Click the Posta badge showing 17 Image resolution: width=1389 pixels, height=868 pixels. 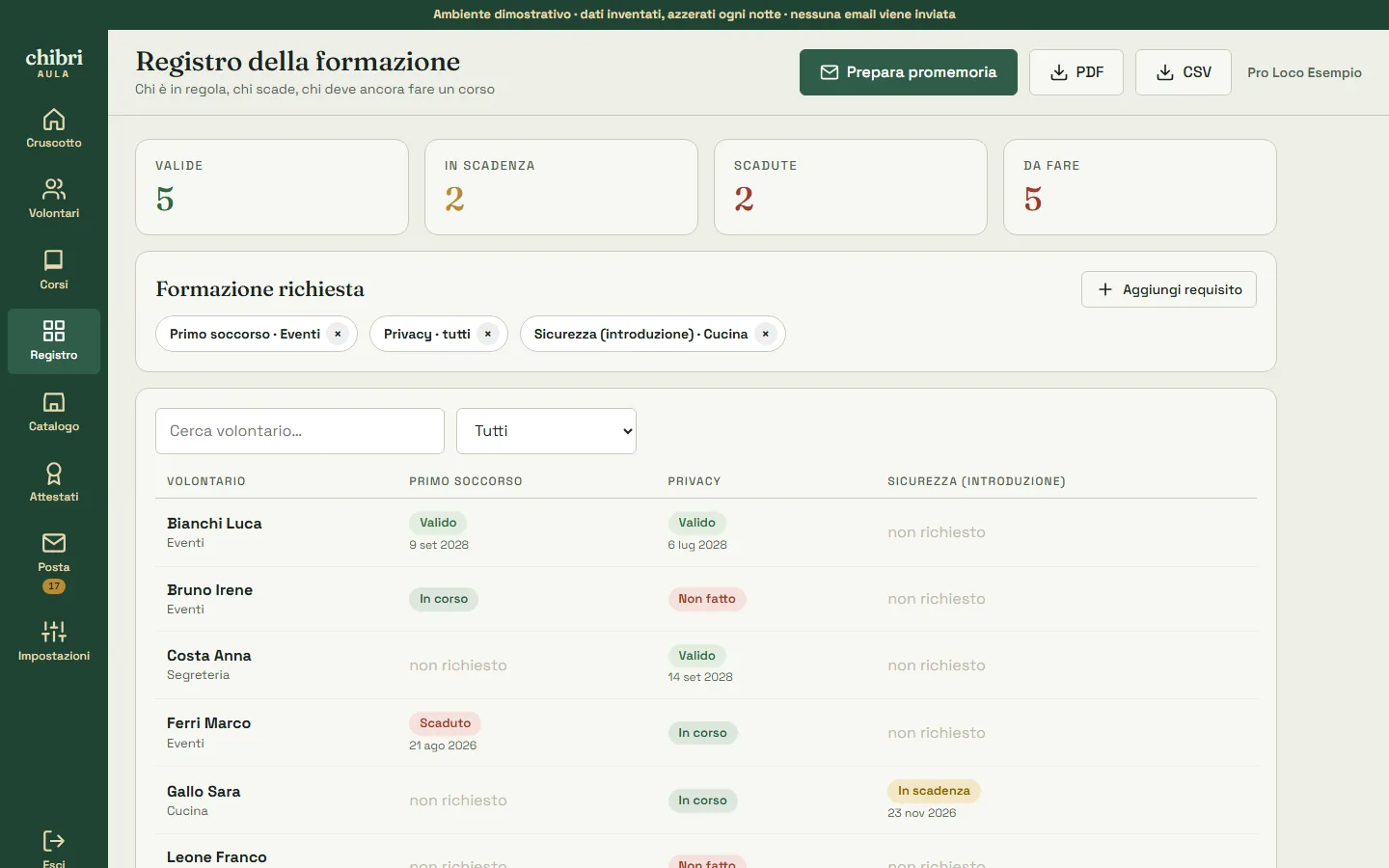(54, 586)
